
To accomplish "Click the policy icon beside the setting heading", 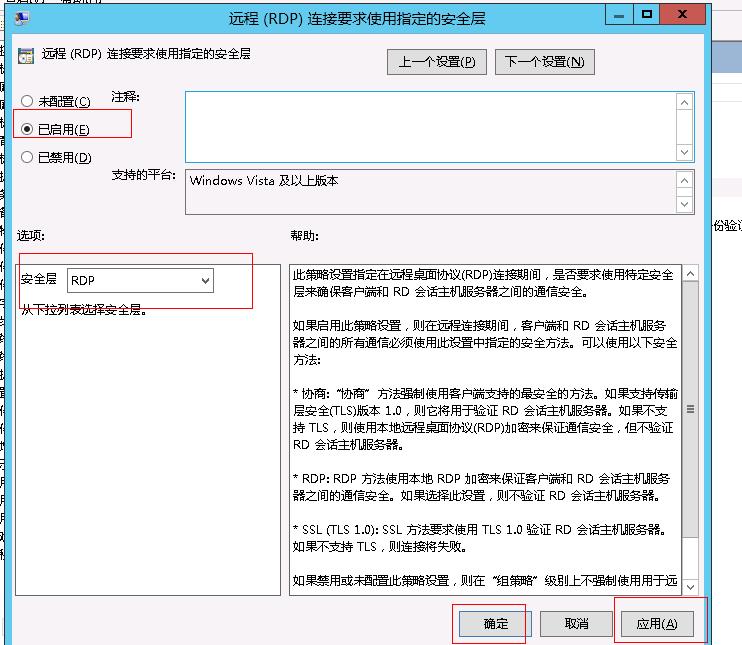I will [x=26, y=56].
